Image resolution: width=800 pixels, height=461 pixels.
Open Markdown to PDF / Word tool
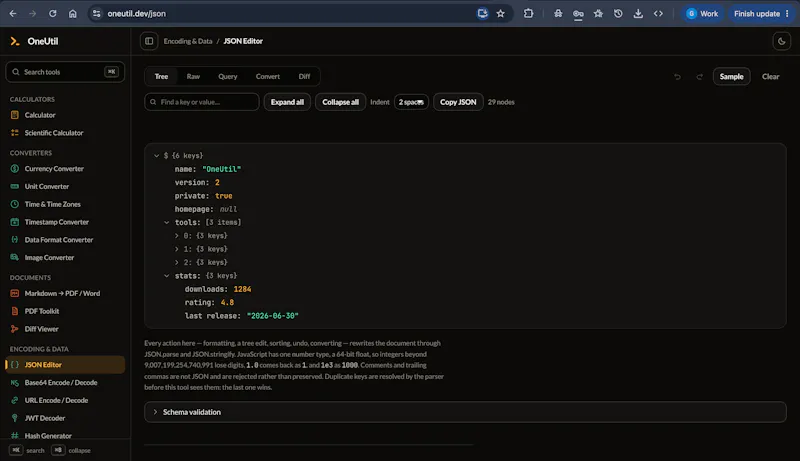click(x=65, y=294)
